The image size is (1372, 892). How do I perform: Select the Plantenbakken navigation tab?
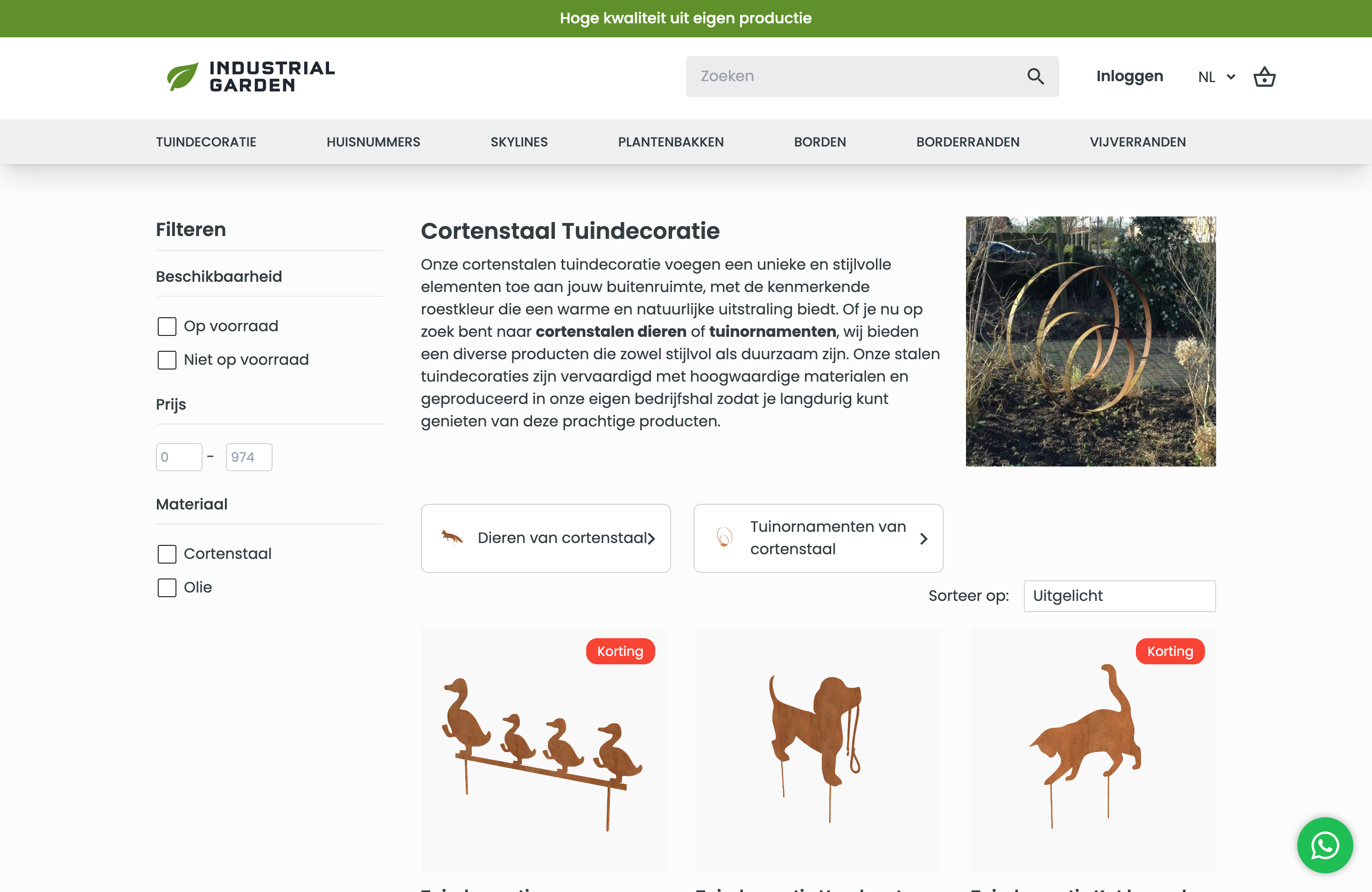[671, 142]
